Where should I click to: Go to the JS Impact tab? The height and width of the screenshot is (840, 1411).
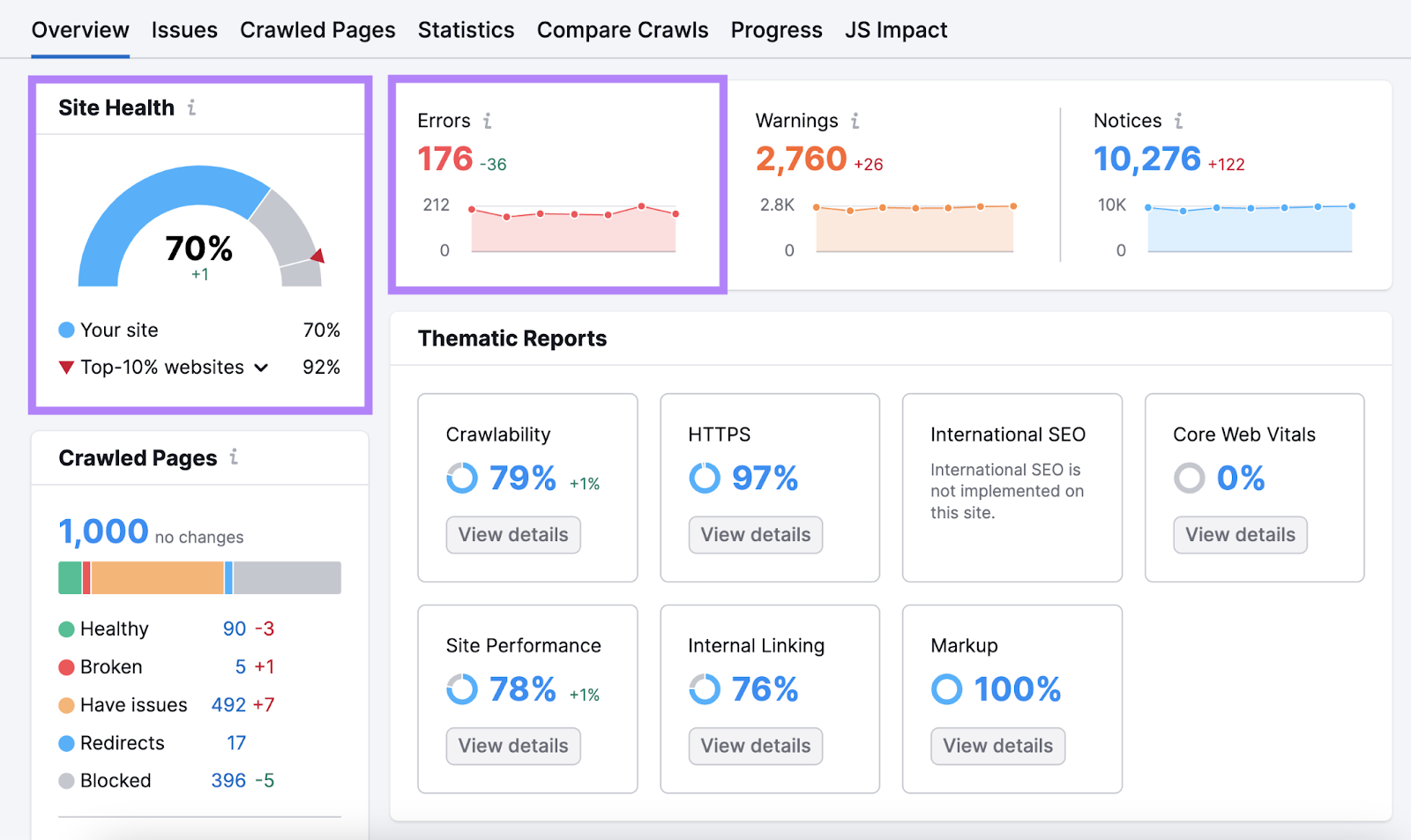tap(895, 29)
